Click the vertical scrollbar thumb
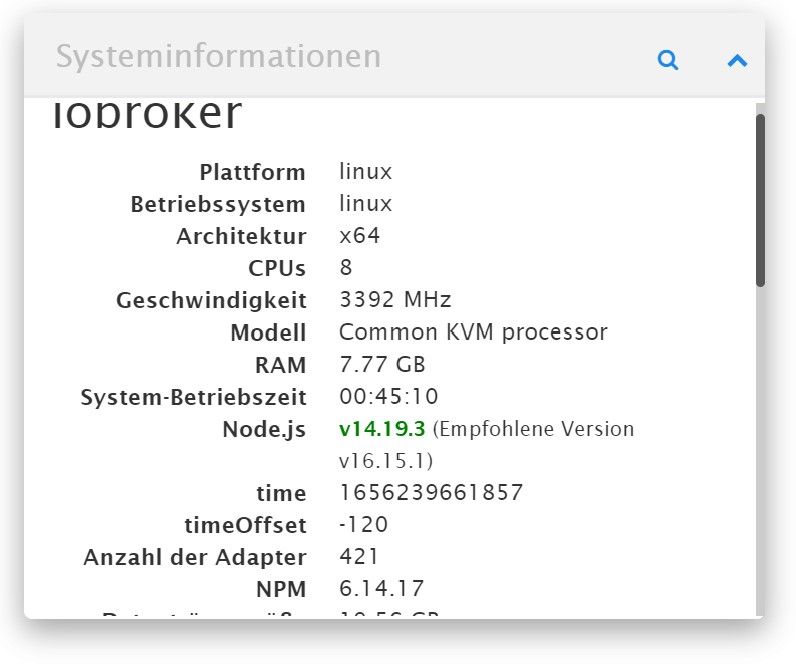This screenshot has height=664, width=796. tap(760, 201)
